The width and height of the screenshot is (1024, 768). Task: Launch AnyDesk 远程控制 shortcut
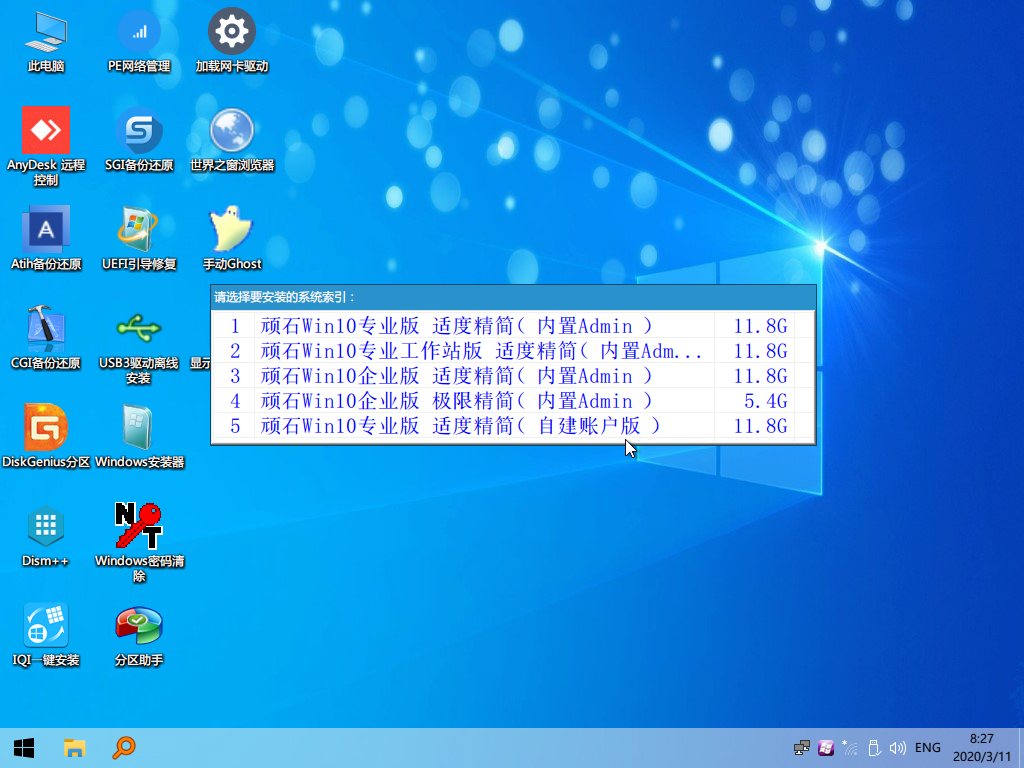pyautogui.click(x=45, y=132)
